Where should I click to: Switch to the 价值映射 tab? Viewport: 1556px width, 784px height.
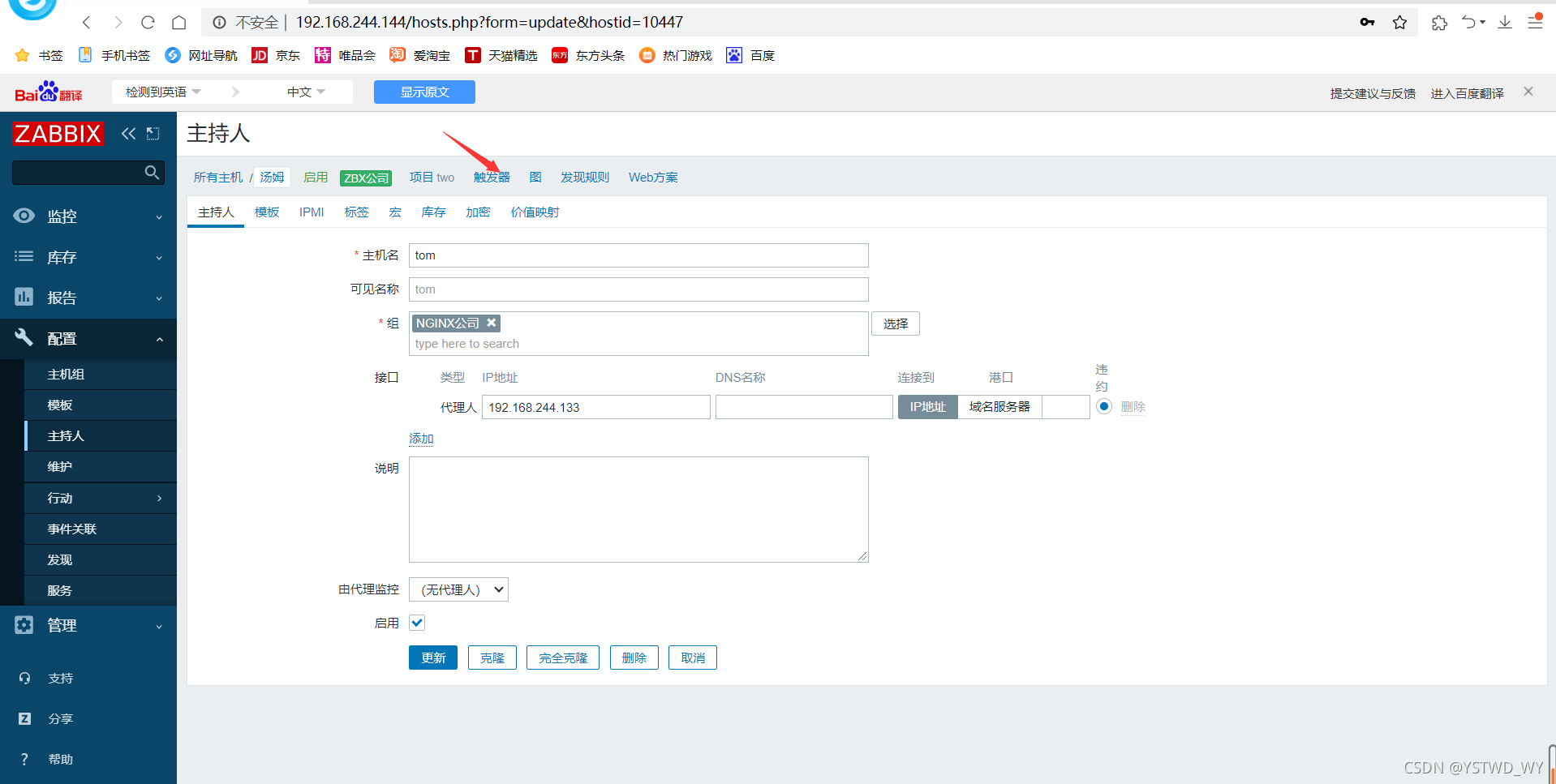[x=535, y=212]
